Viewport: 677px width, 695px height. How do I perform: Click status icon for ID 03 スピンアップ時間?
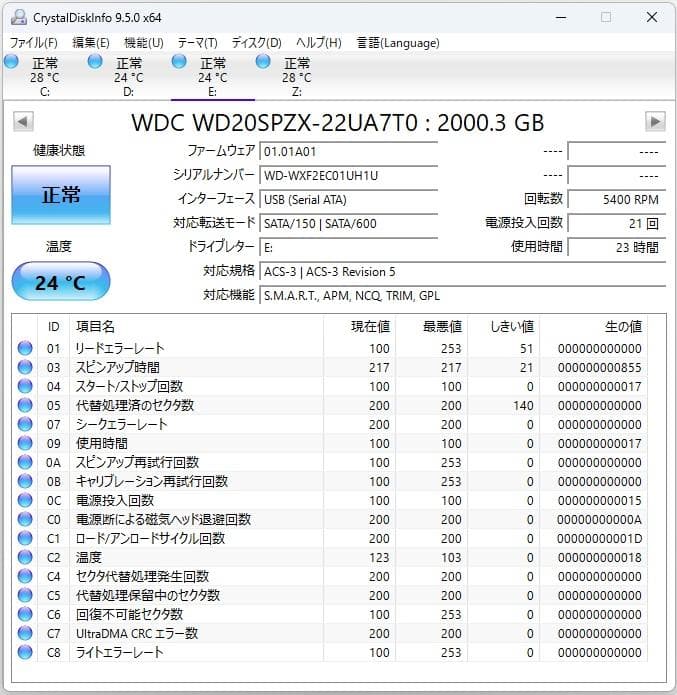(25, 367)
